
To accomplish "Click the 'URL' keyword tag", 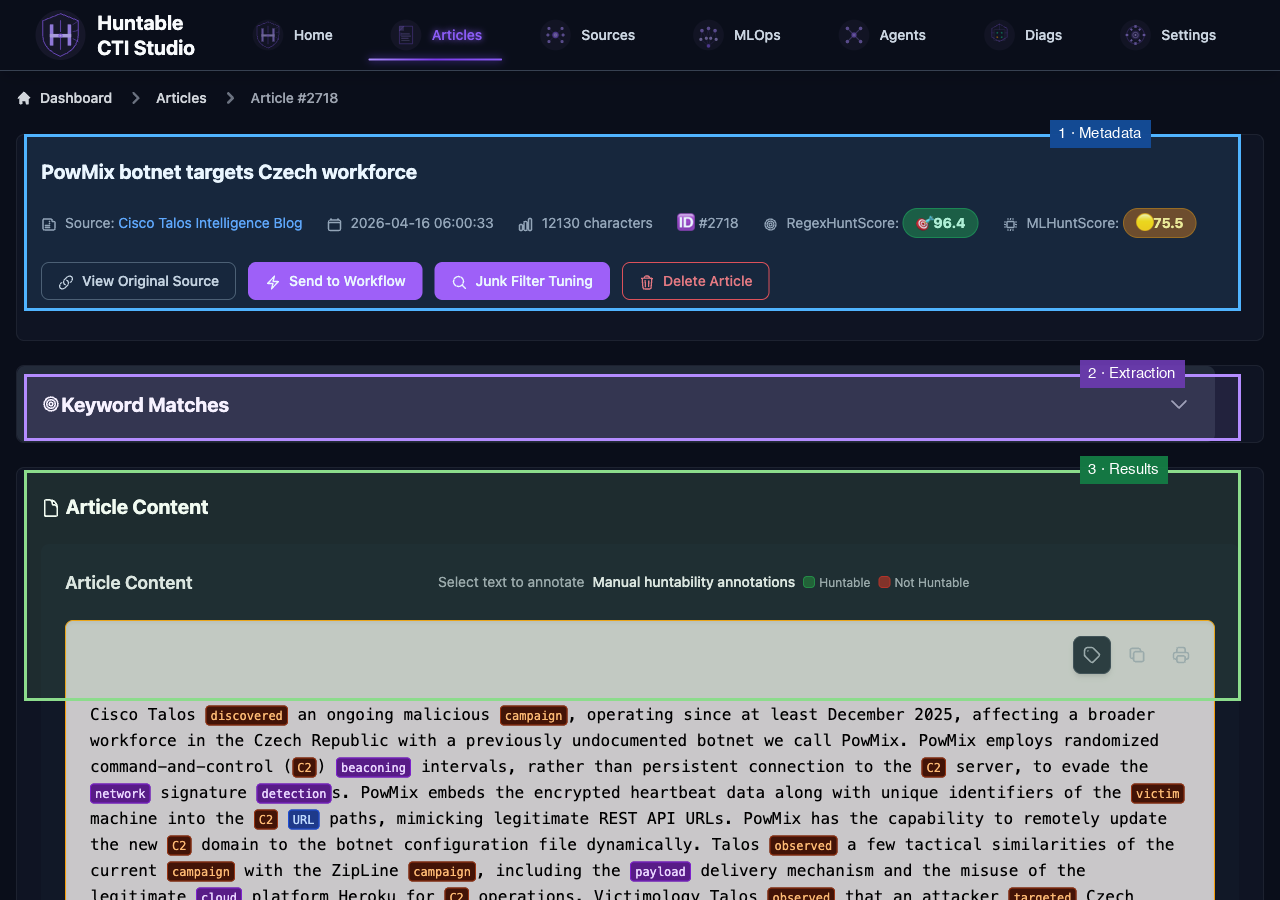I will pyautogui.click(x=304, y=819).
